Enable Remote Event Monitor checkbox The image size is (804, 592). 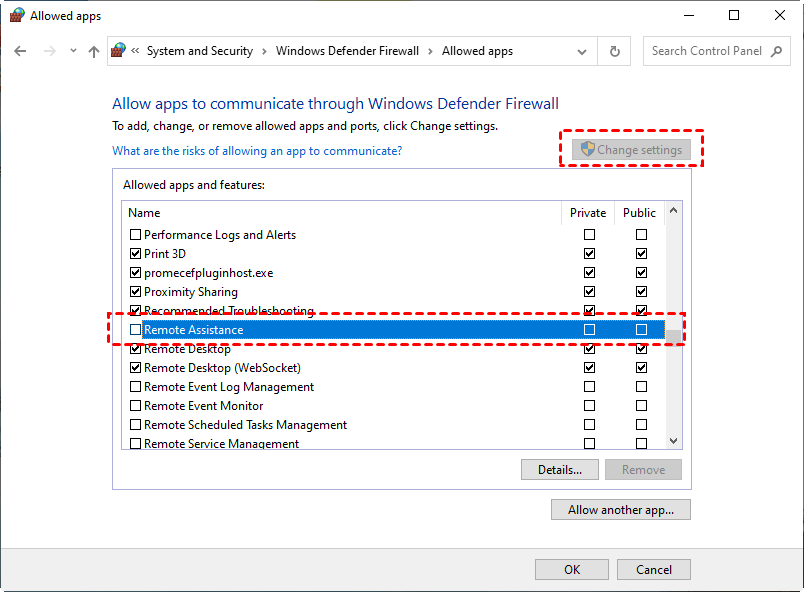coord(135,405)
